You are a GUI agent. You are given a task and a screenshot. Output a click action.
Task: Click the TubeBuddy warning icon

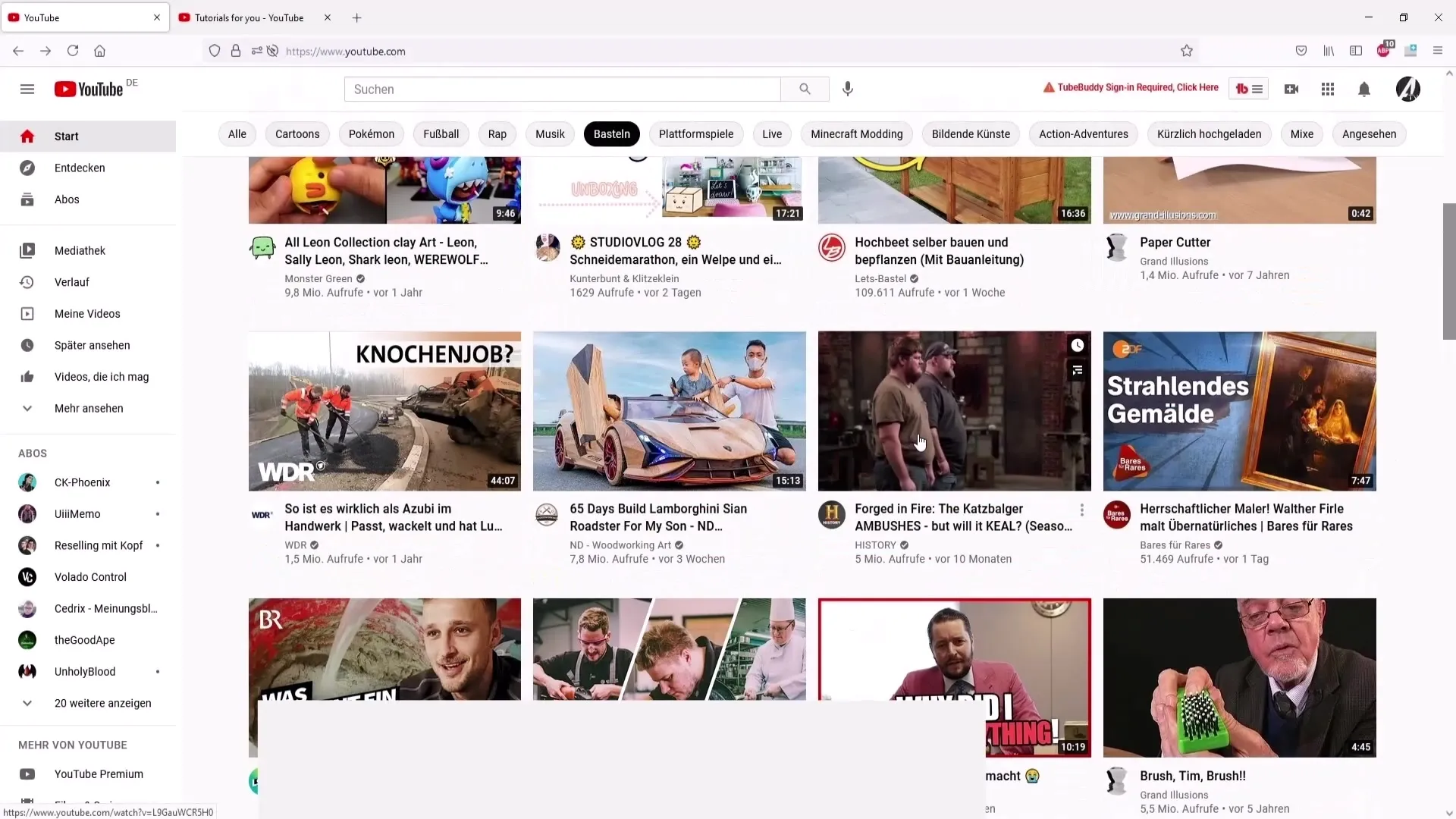click(x=1047, y=88)
